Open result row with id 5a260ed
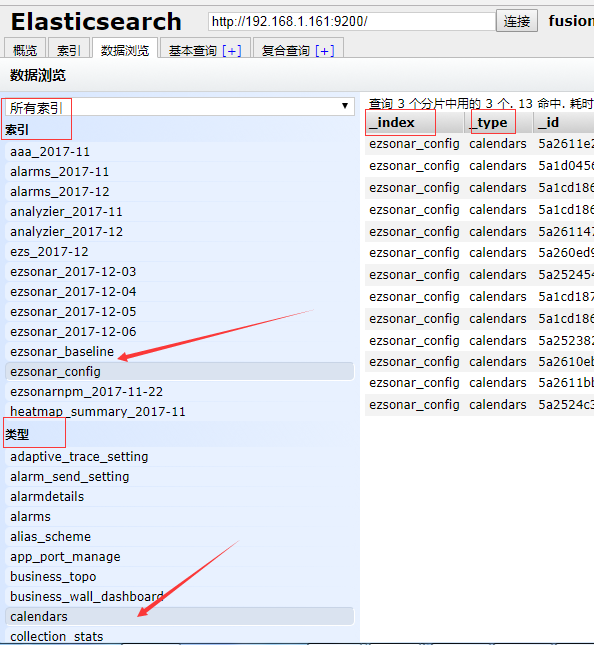Viewport: 594px width, 645px height. (x=479, y=253)
